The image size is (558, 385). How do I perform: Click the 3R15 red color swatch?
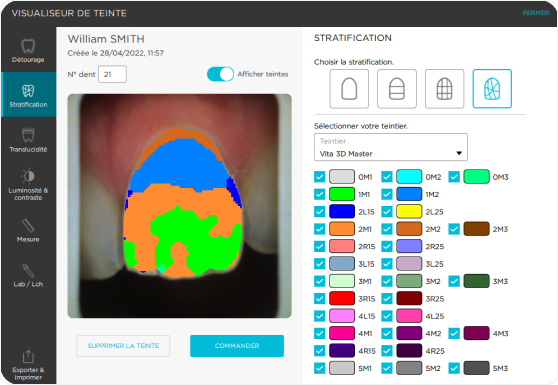click(x=342, y=299)
